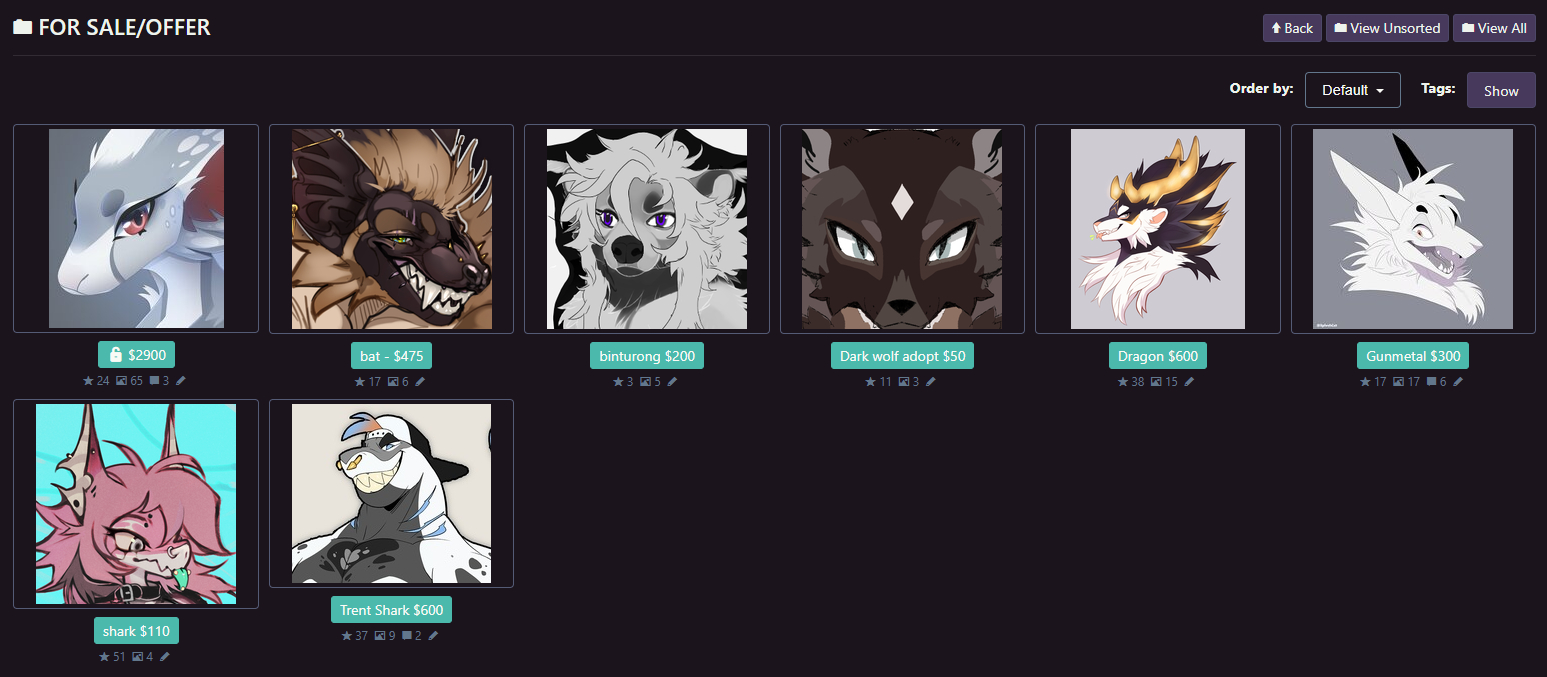
Task: Click the favorites star icon under Dragon $600
Action: click(x=1123, y=382)
